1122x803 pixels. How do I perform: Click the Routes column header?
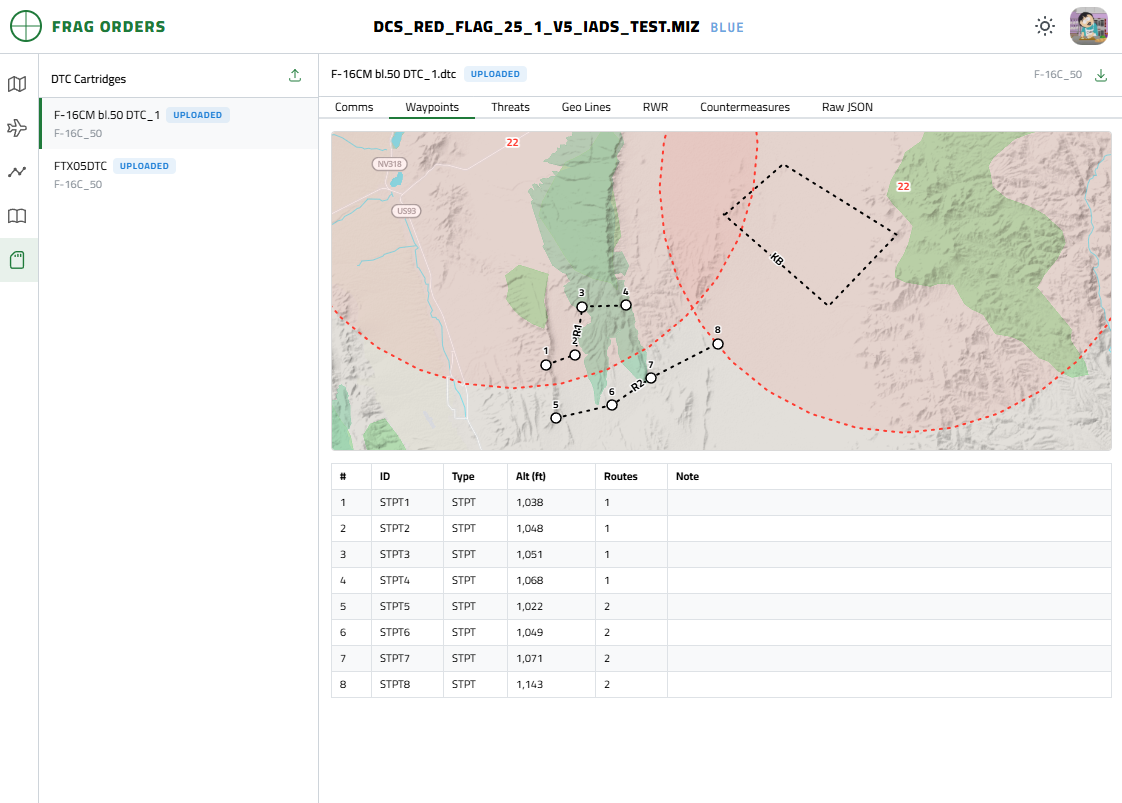tap(620, 477)
